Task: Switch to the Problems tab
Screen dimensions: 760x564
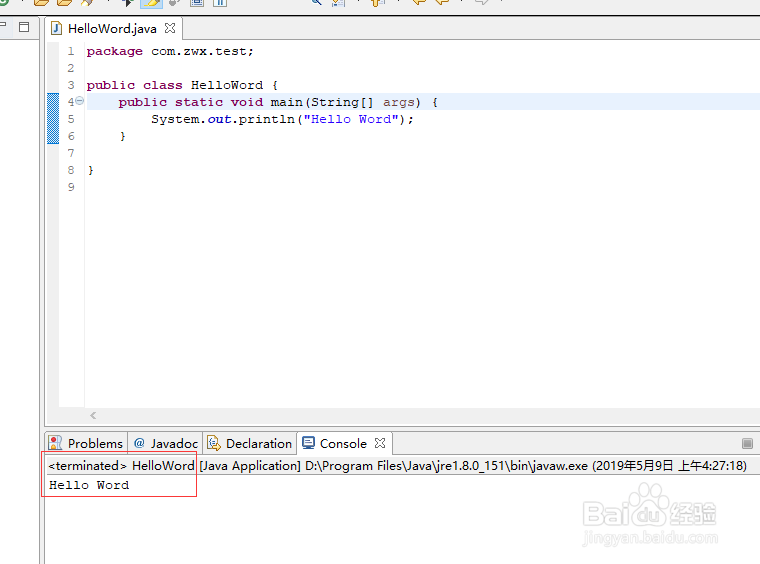Action: [x=86, y=443]
